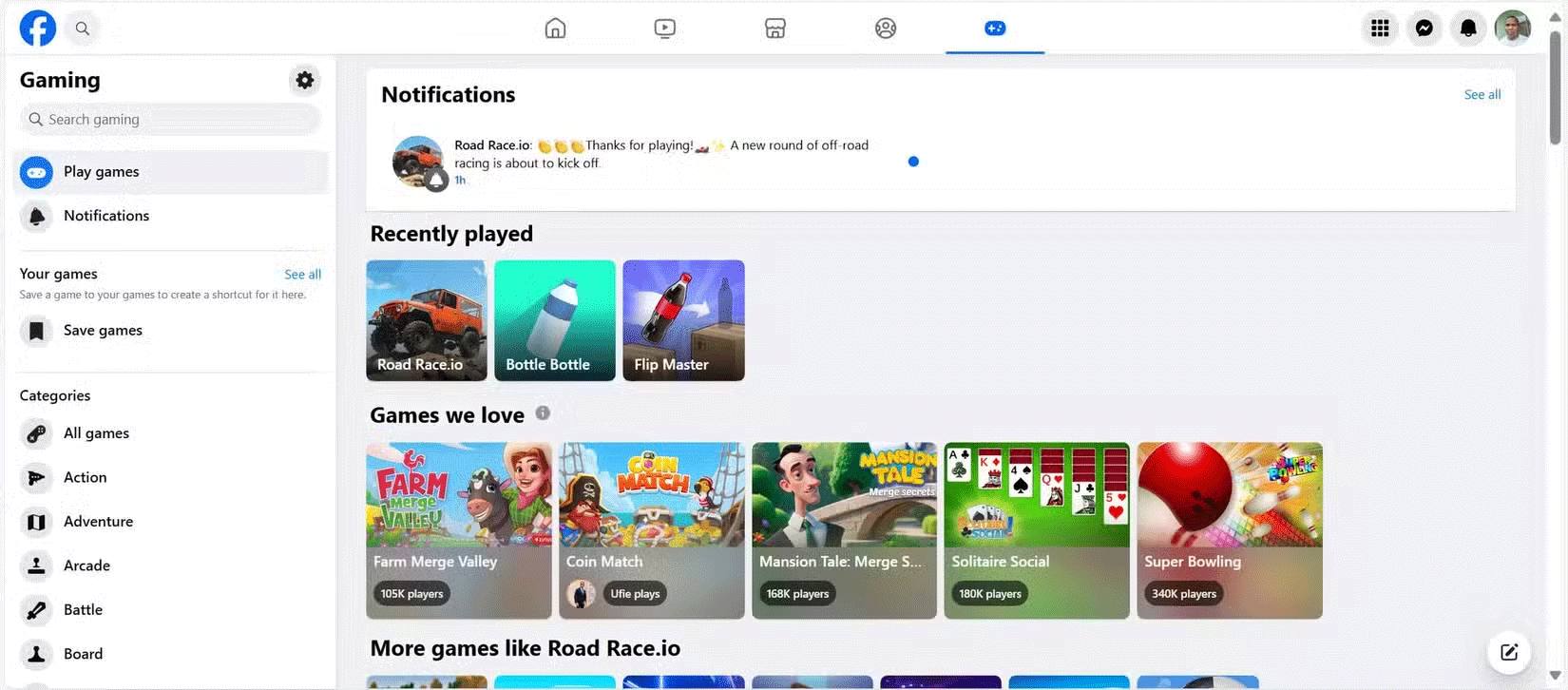Screen dimensions: 1568x690
Task: Click the Arcade joystick icon
Action: (36, 565)
